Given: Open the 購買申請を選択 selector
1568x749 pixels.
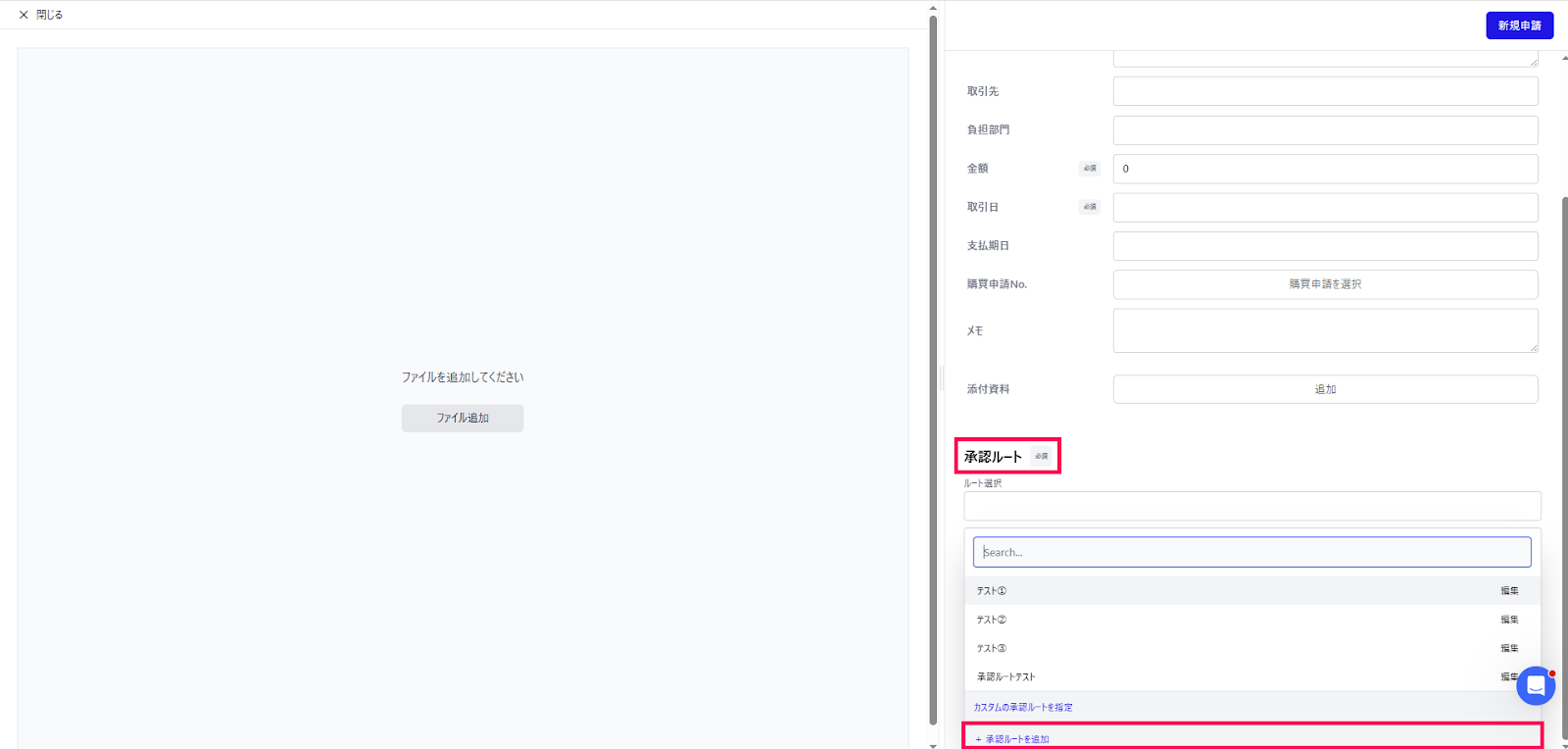Looking at the screenshot, I should (1325, 284).
